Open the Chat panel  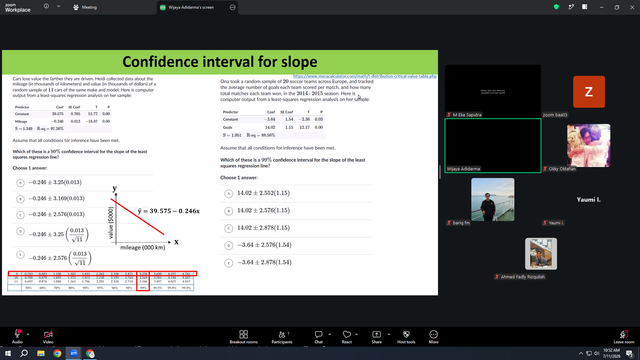coord(318,337)
